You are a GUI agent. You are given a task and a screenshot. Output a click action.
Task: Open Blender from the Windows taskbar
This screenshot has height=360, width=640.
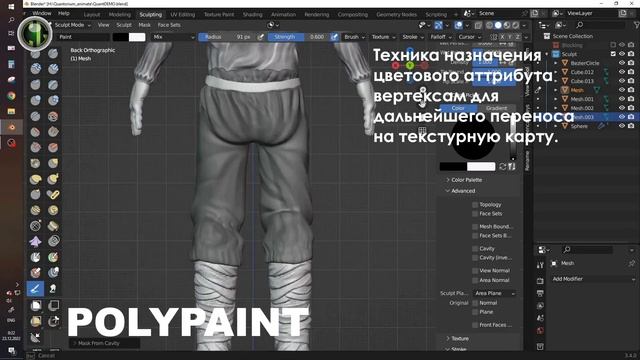(11, 127)
